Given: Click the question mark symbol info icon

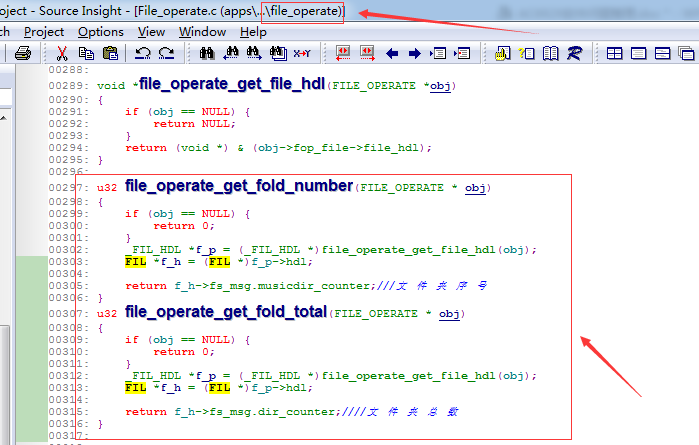Looking at the screenshot, I should [x=526, y=54].
